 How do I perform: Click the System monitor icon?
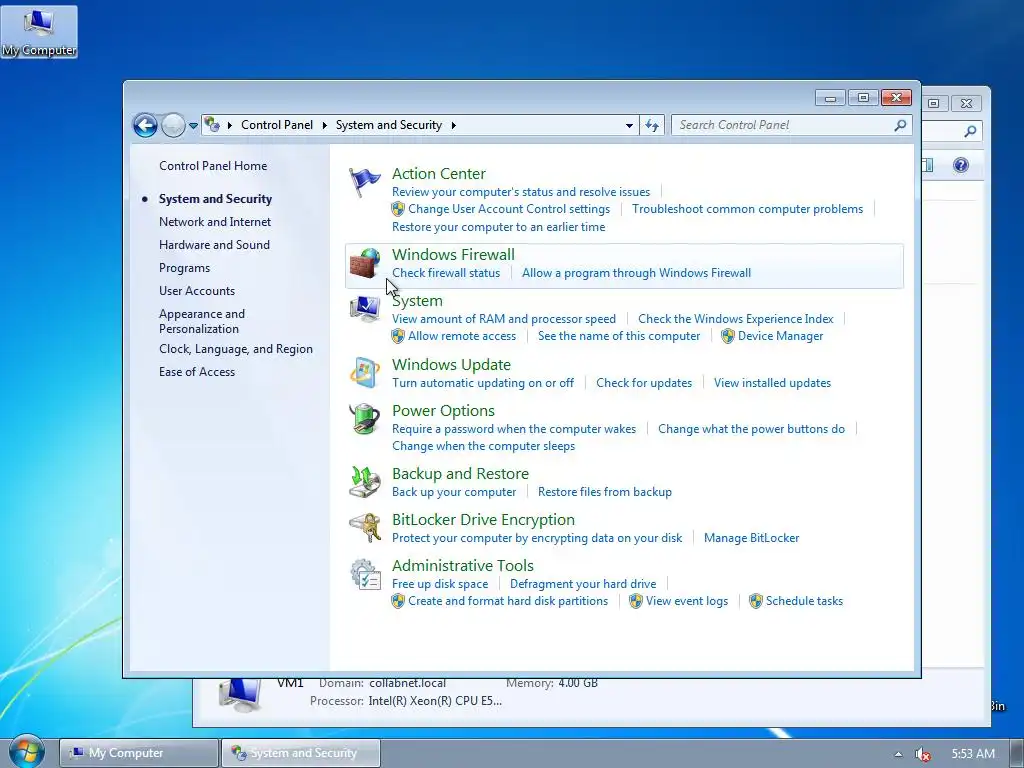(x=364, y=310)
